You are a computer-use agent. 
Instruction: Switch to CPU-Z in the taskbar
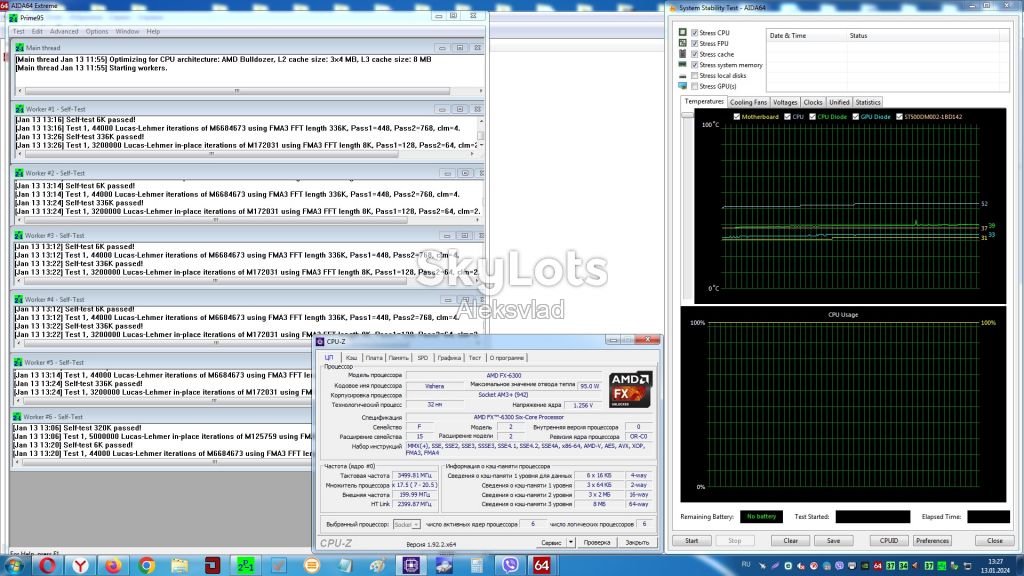411,565
